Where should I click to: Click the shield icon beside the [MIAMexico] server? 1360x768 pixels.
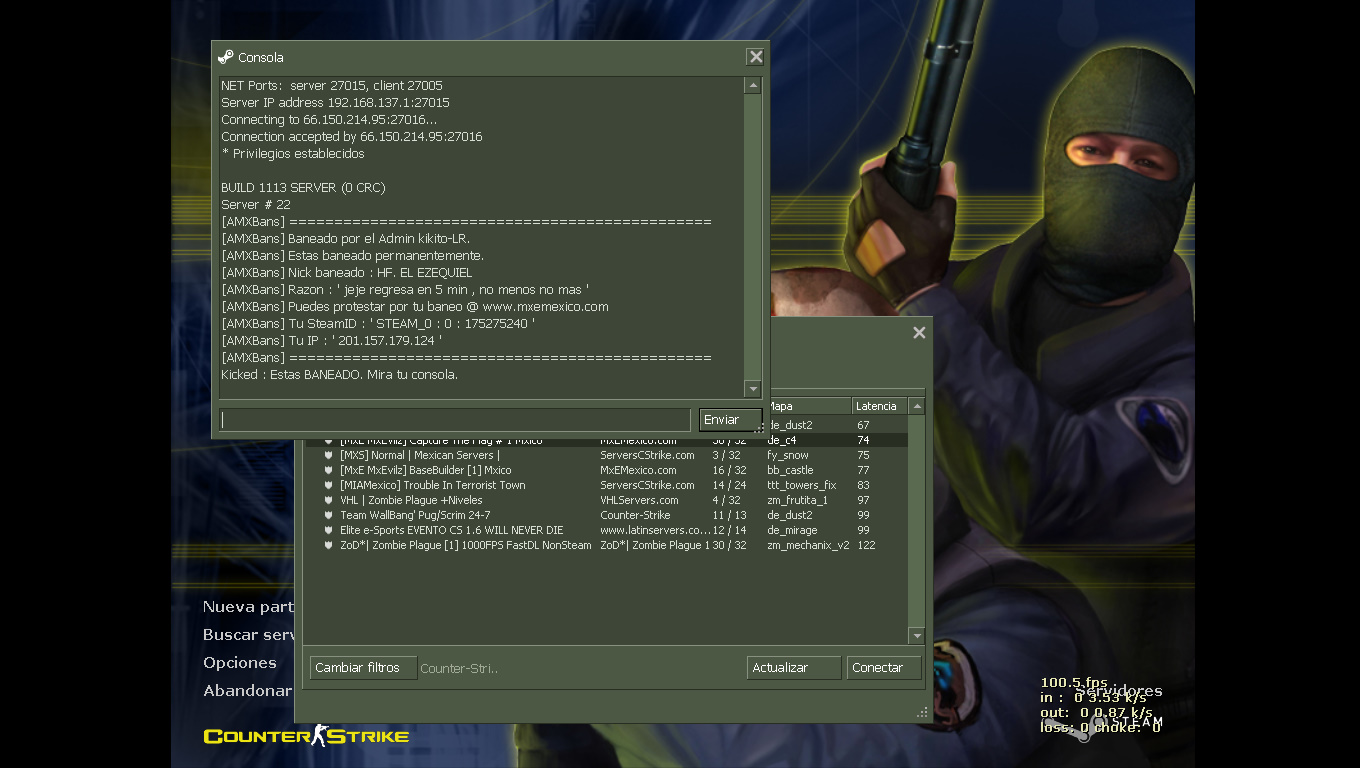pyautogui.click(x=328, y=485)
